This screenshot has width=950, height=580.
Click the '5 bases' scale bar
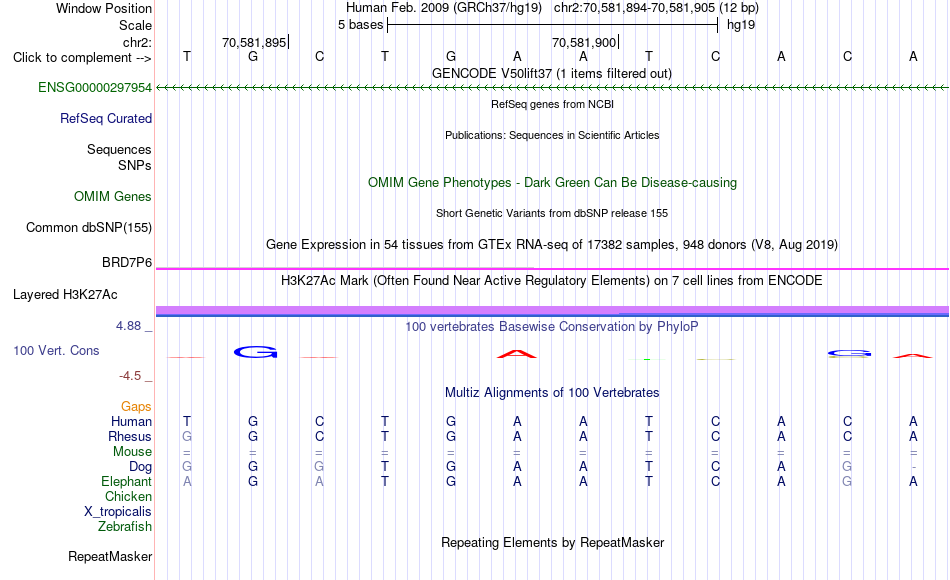pyautogui.click(x=552, y=25)
